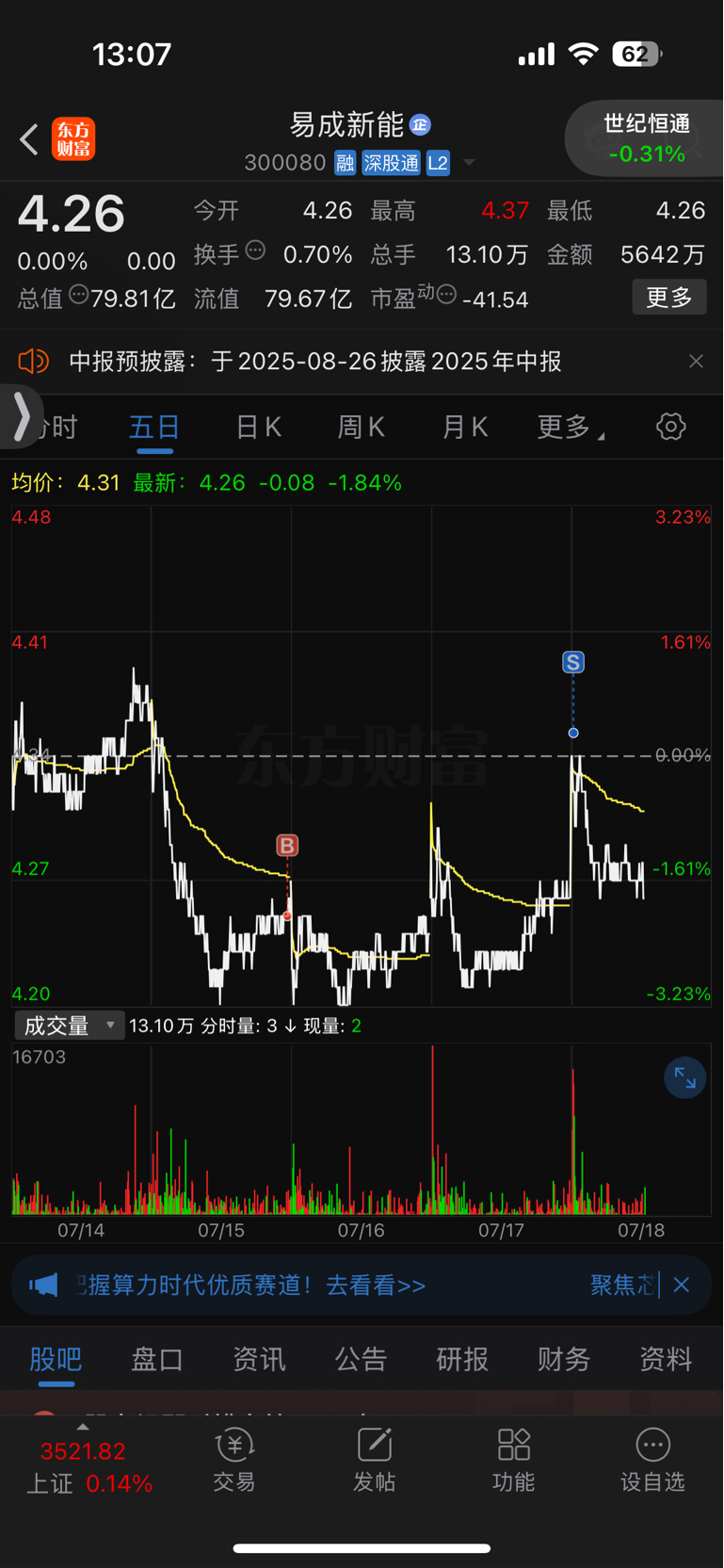Expand the stock code dropdown arrow
Screen dimensions: 724x1568
click(x=468, y=163)
